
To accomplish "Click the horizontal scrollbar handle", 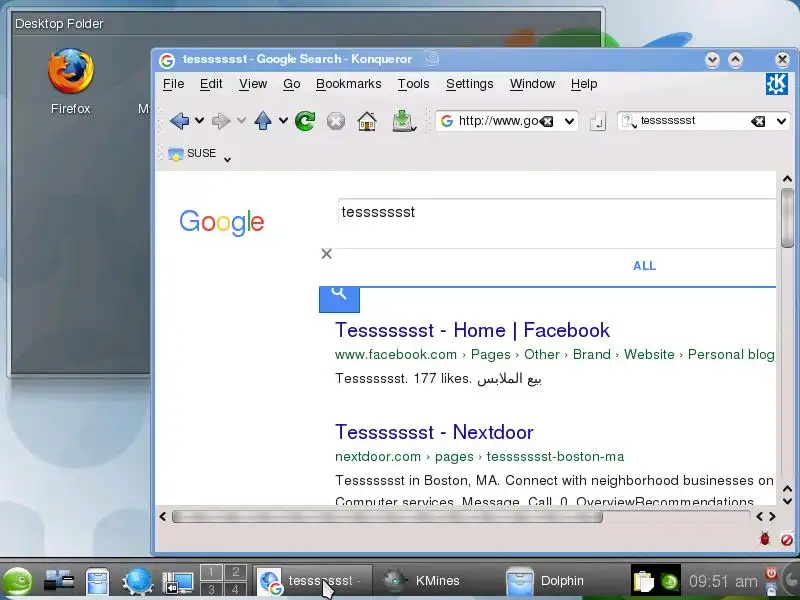I will [x=387, y=517].
